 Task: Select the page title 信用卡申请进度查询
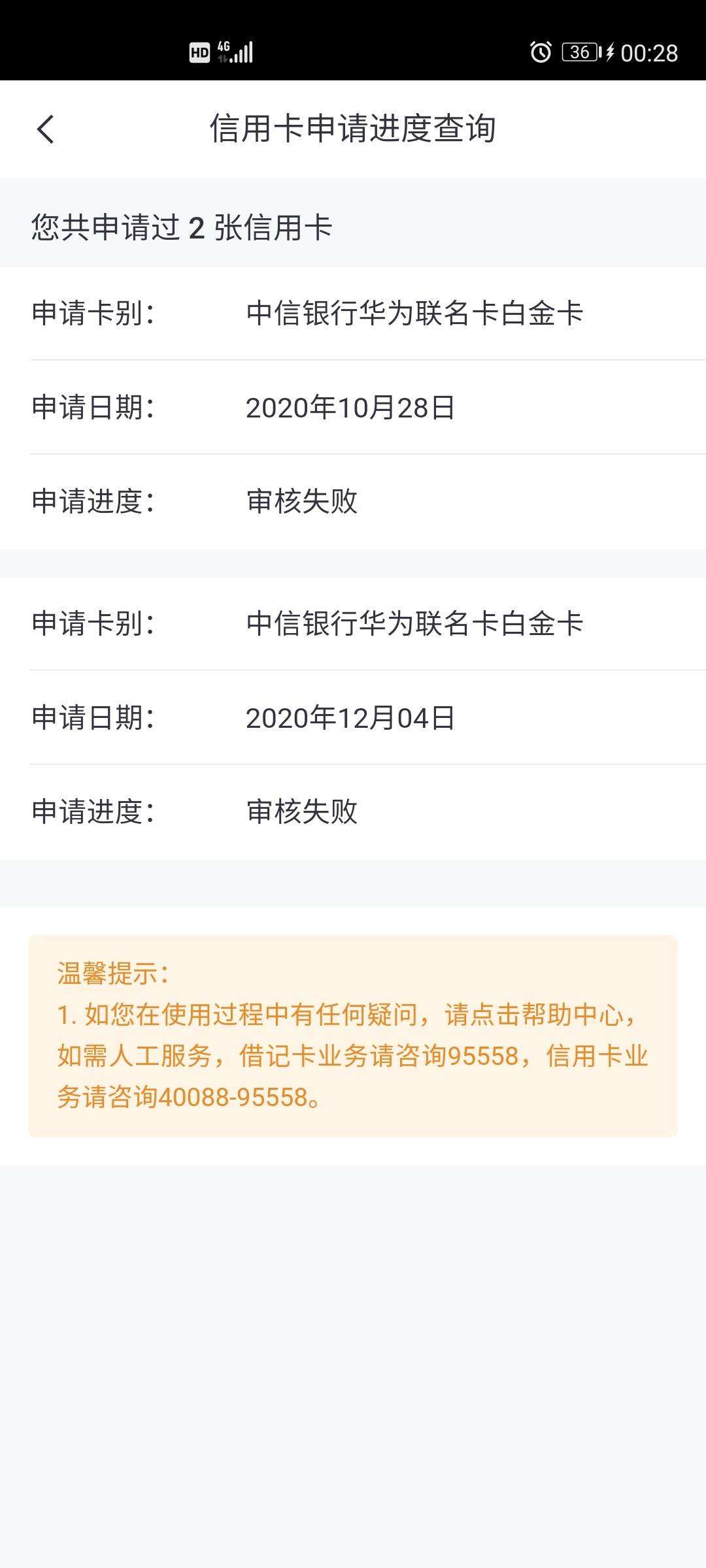tap(353, 129)
